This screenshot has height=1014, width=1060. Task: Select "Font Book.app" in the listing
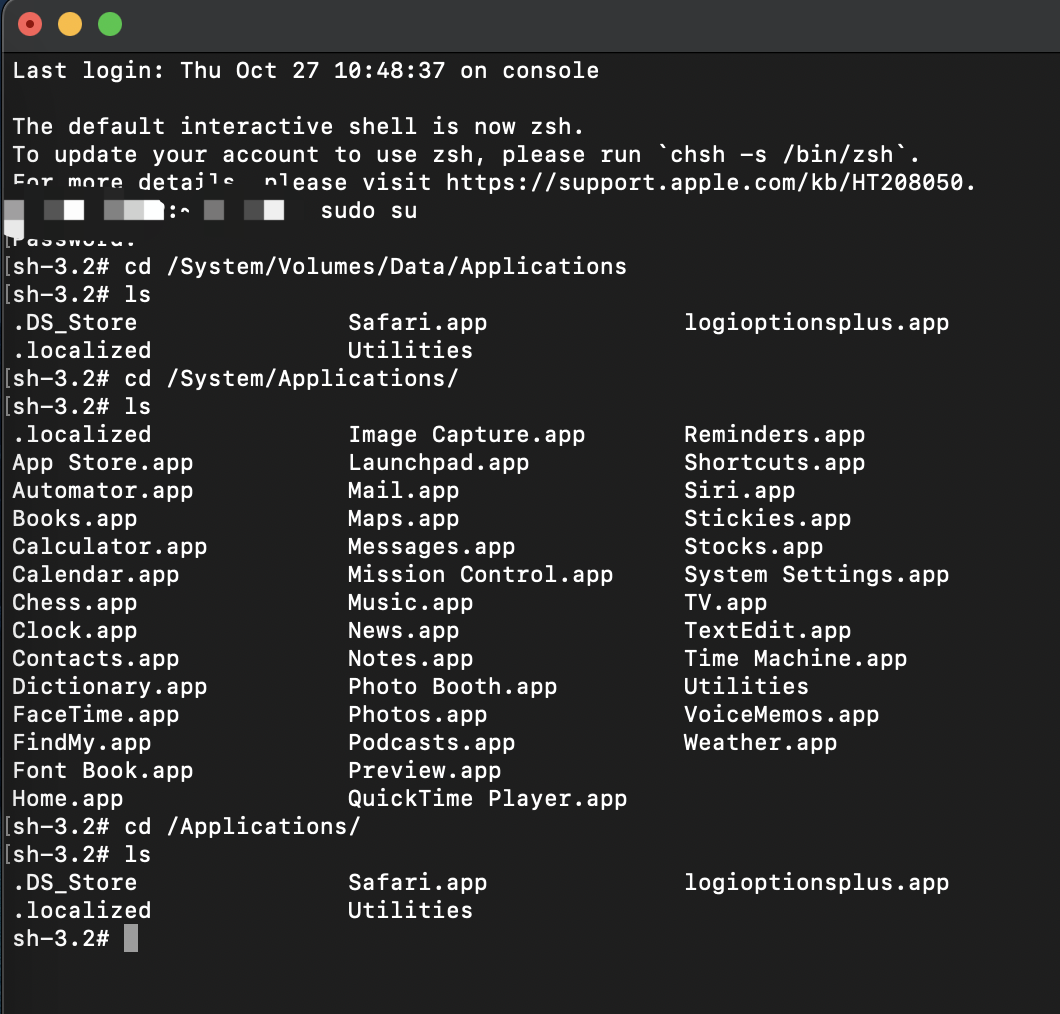pos(102,771)
